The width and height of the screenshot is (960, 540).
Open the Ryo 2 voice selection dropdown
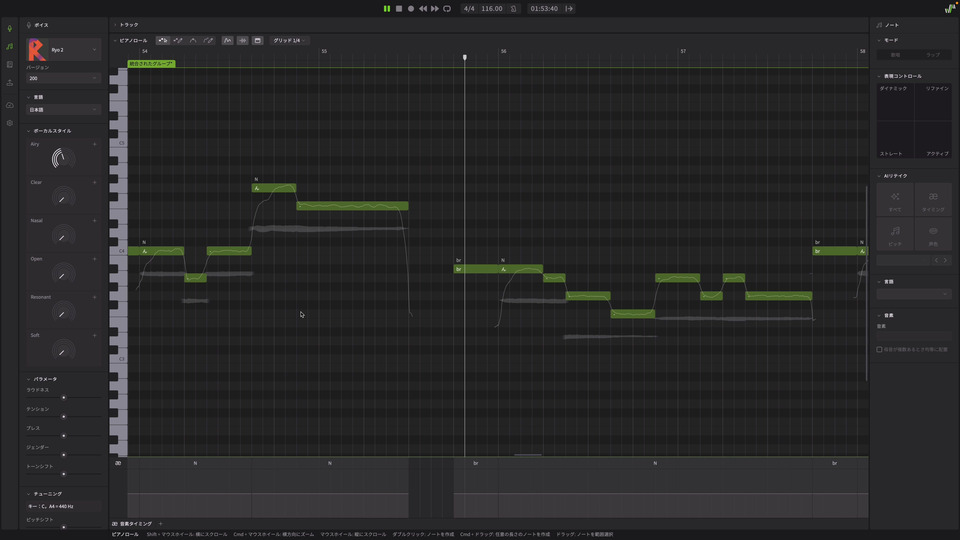pyautogui.click(x=63, y=50)
